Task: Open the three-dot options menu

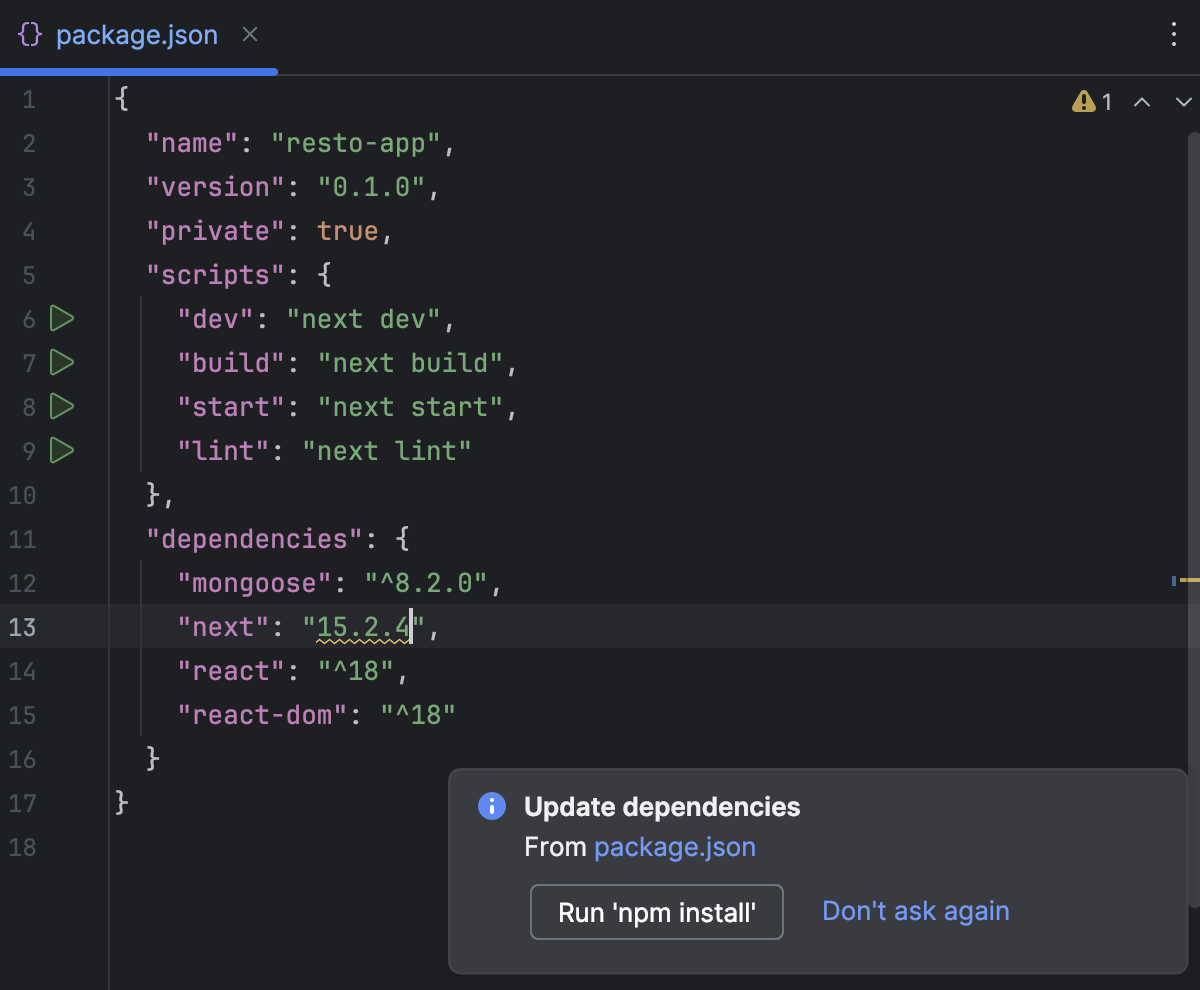Action: tap(1174, 33)
